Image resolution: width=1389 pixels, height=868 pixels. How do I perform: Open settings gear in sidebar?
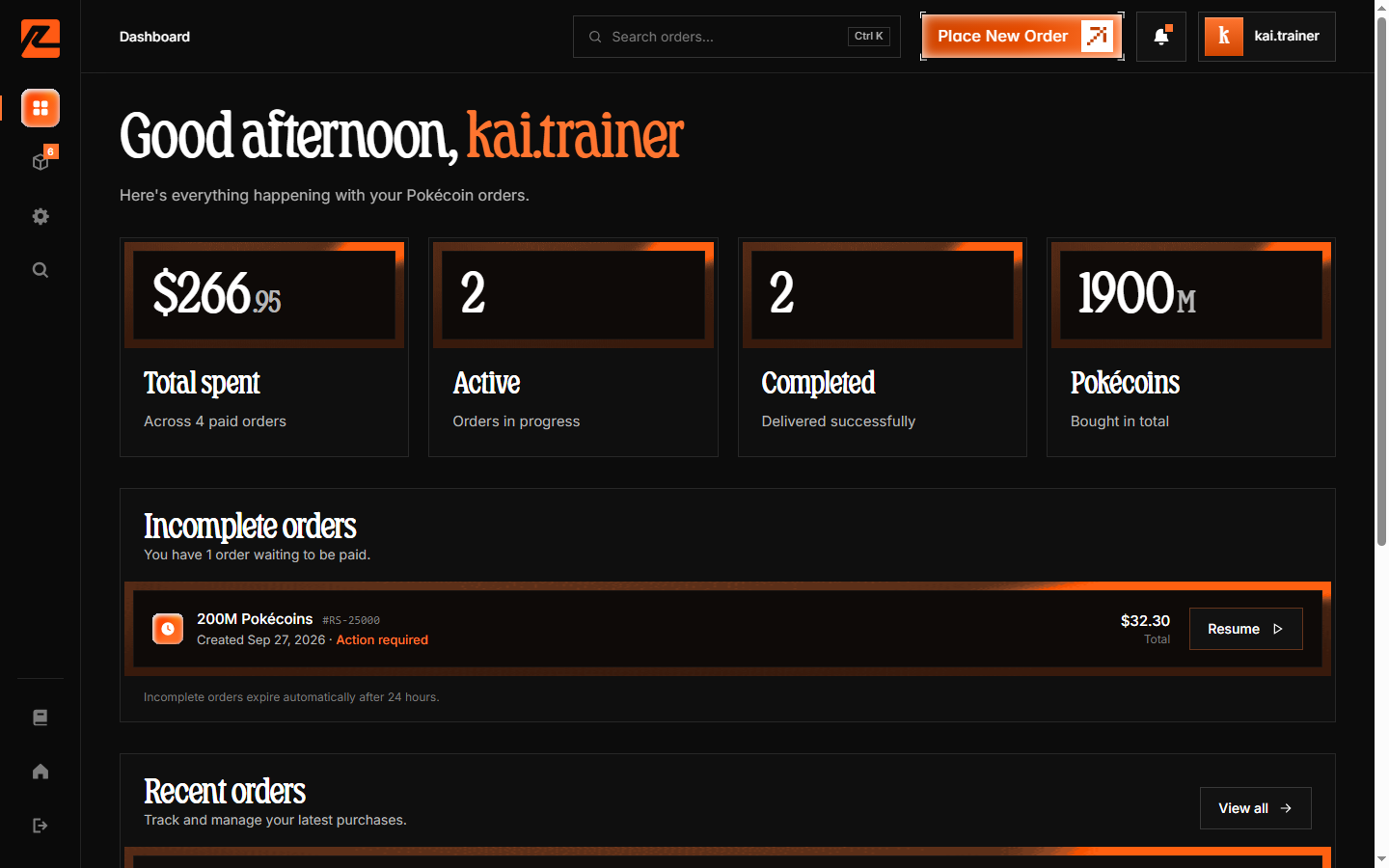pyautogui.click(x=41, y=216)
